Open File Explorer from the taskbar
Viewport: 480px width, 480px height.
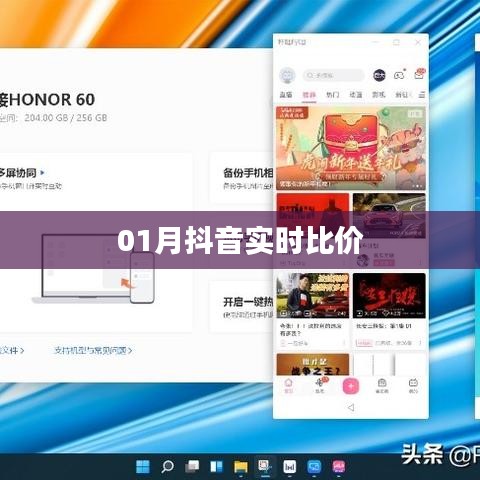tap(241, 467)
